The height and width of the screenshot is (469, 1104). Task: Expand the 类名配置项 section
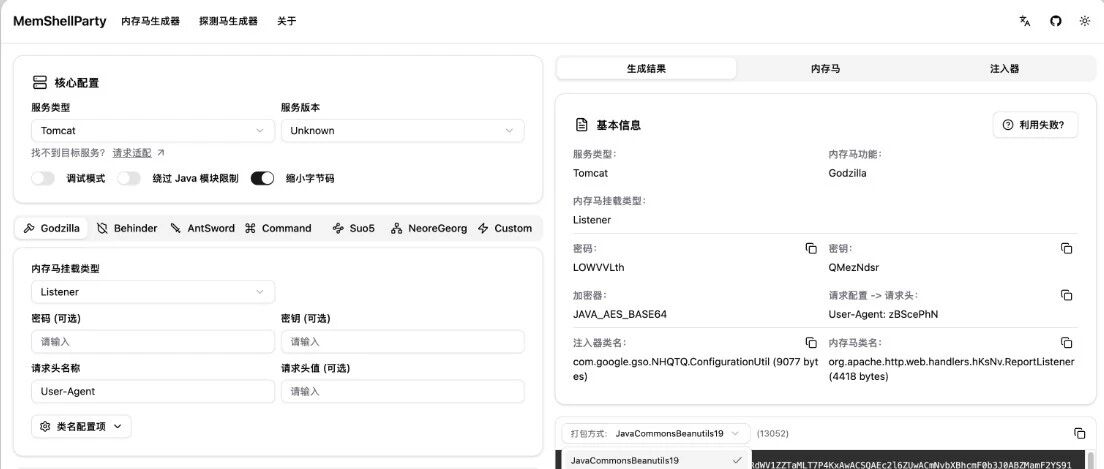81,427
